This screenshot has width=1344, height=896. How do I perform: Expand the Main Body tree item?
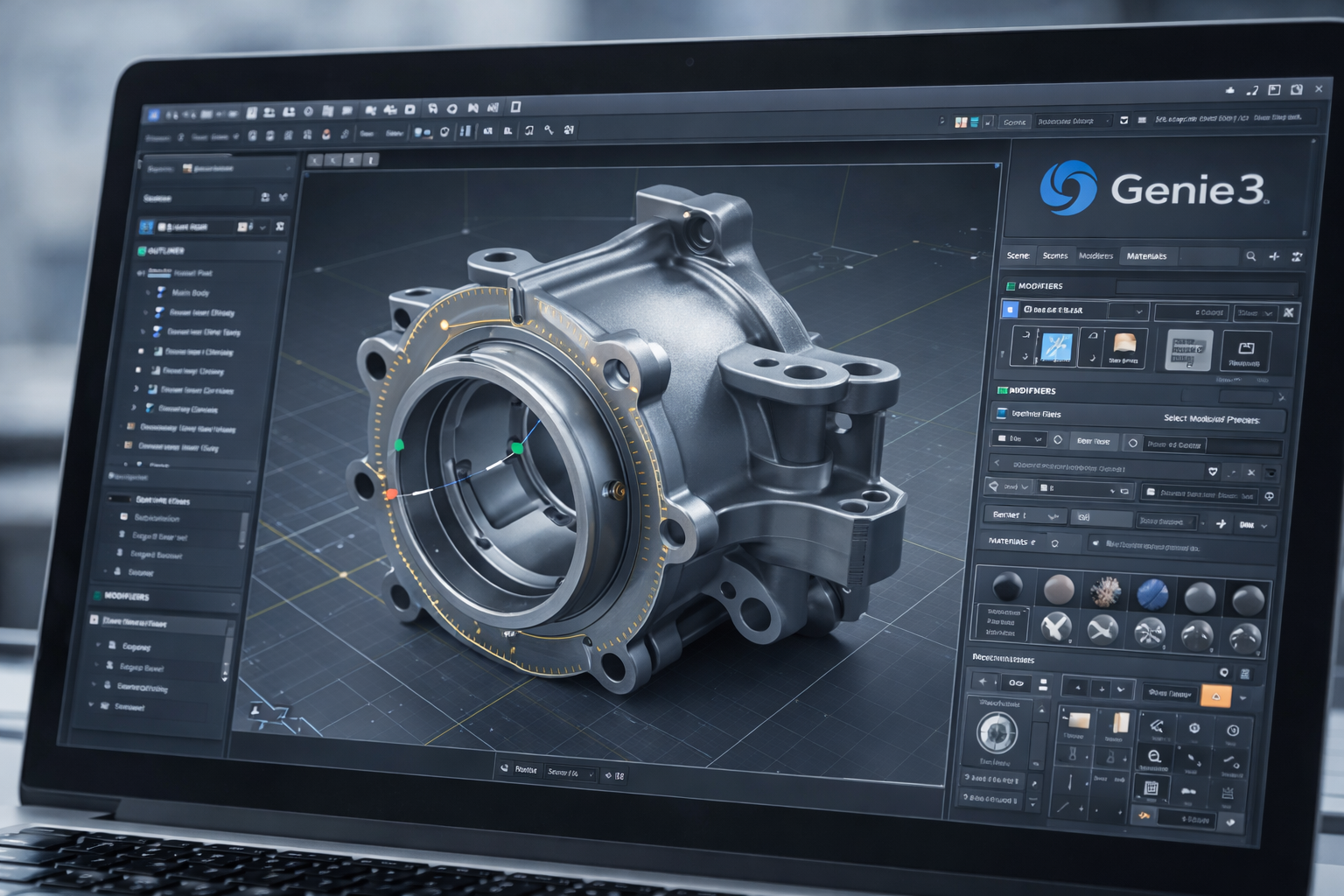point(147,292)
